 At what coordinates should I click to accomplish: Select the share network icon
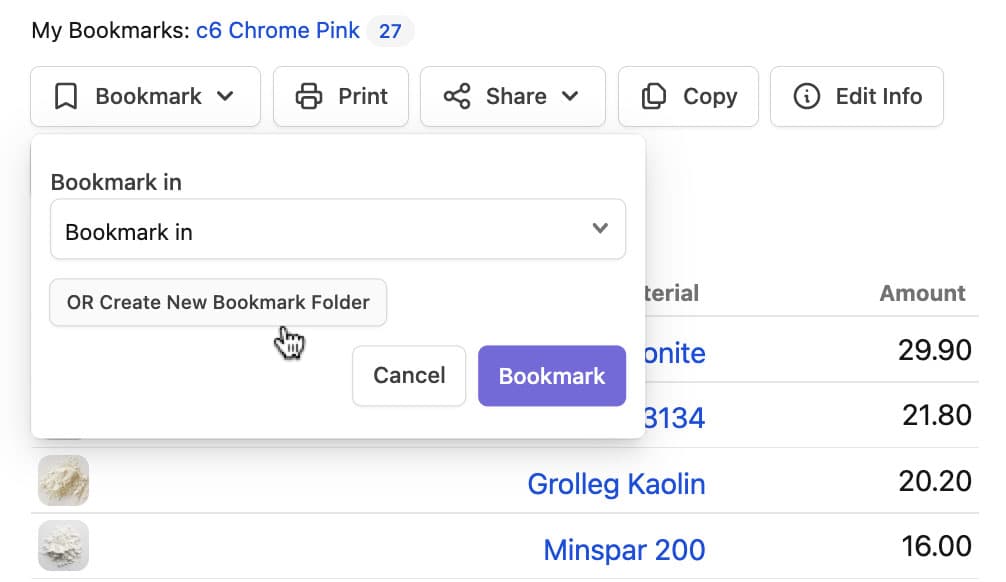459,96
